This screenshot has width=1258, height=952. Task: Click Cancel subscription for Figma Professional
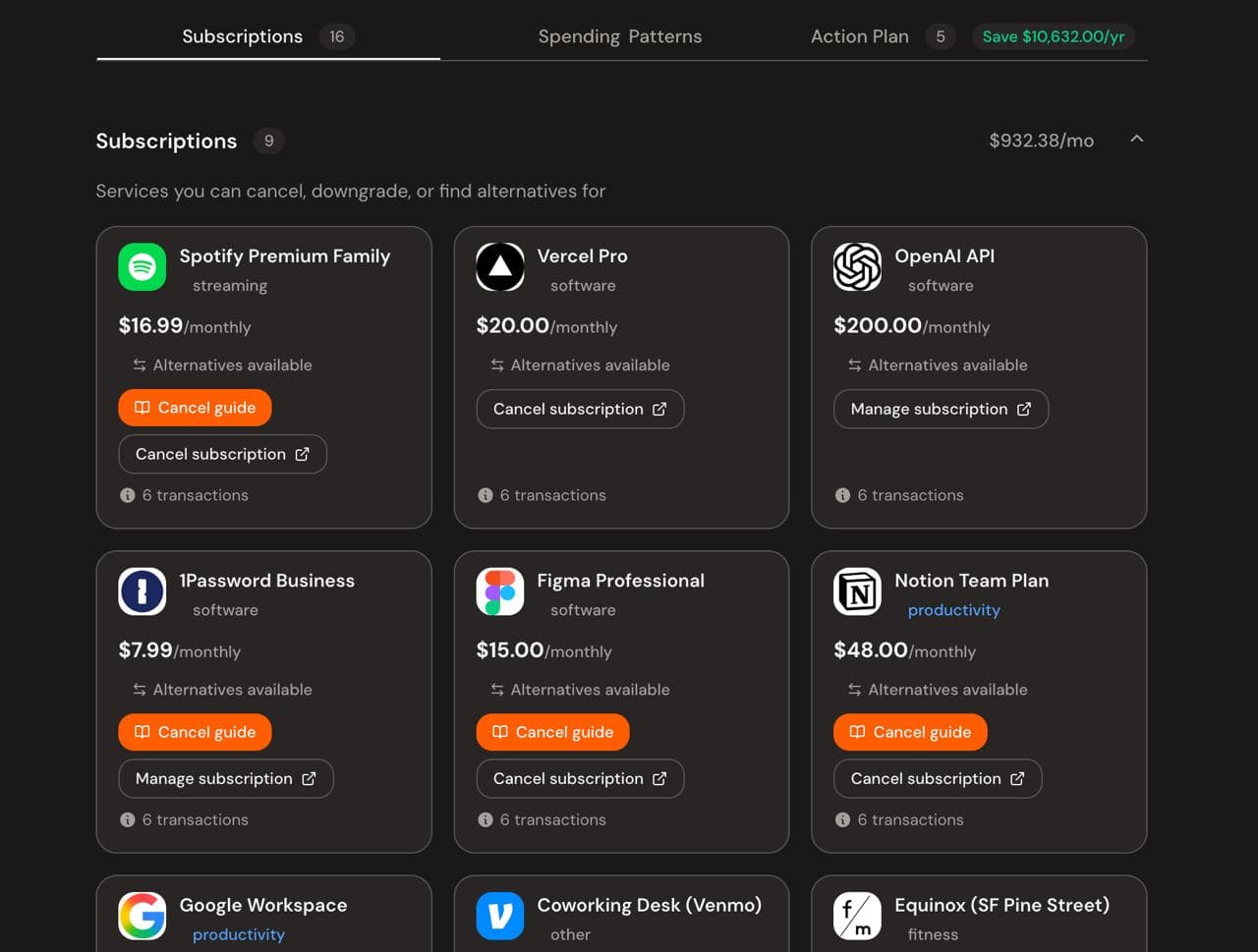[x=580, y=778]
